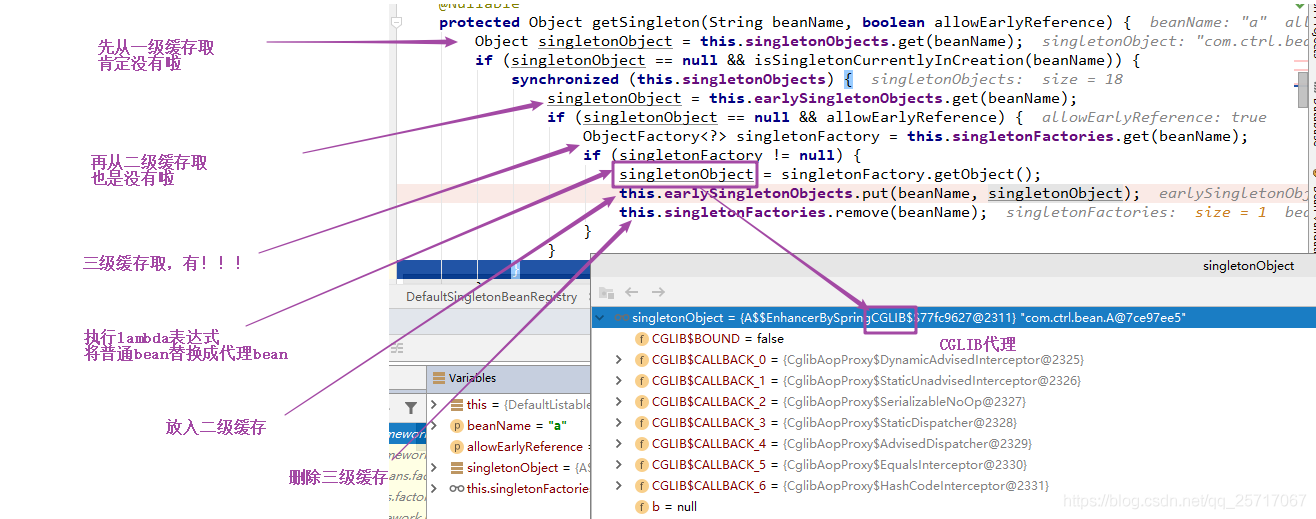
Task: Click the back arrow in inspect popup toolbar
Action: tap(631, 292)
